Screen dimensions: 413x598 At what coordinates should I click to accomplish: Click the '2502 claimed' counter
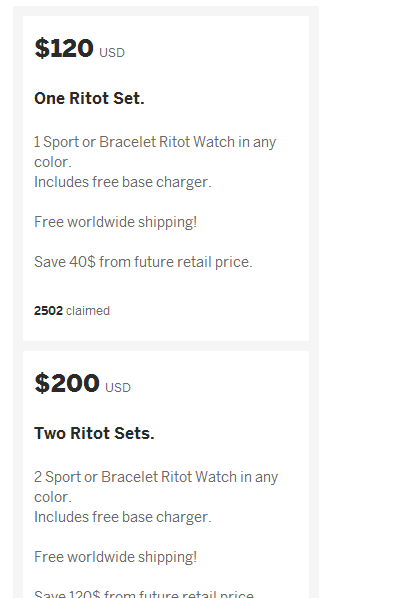tap(72, 311)
